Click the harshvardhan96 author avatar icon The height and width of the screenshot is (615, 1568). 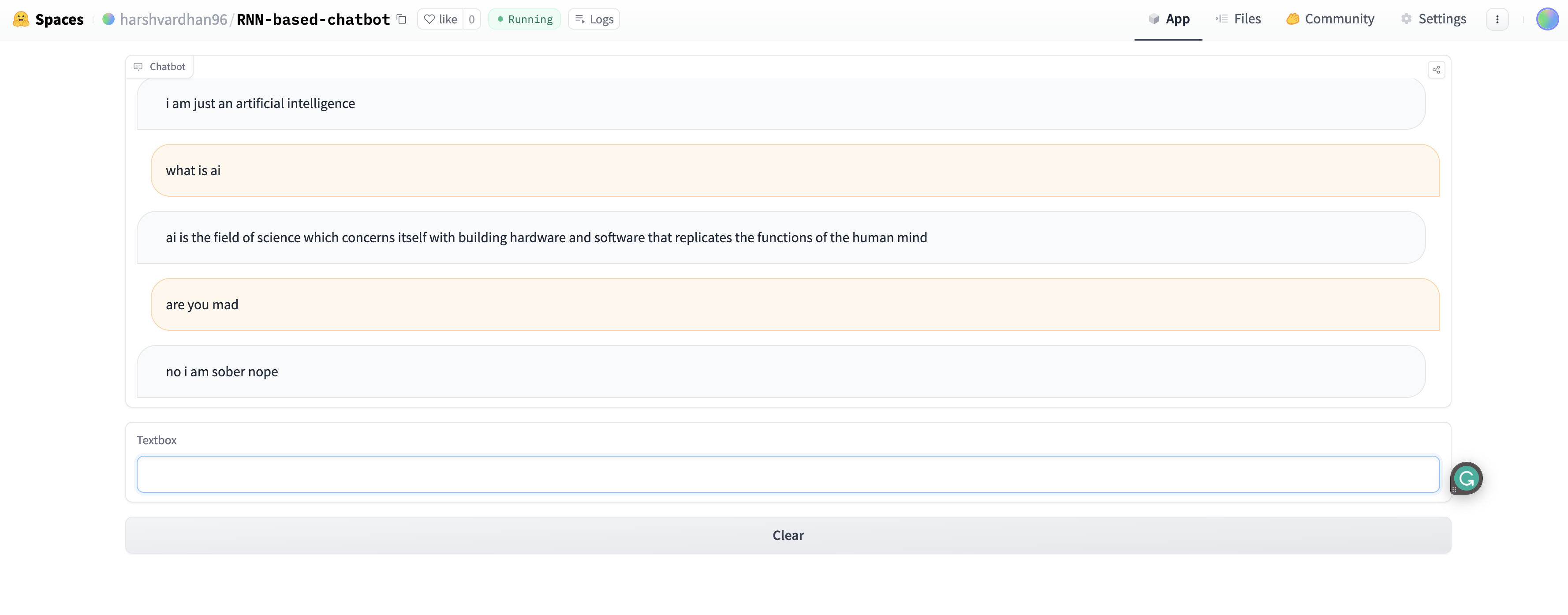[x=108, y=19]
